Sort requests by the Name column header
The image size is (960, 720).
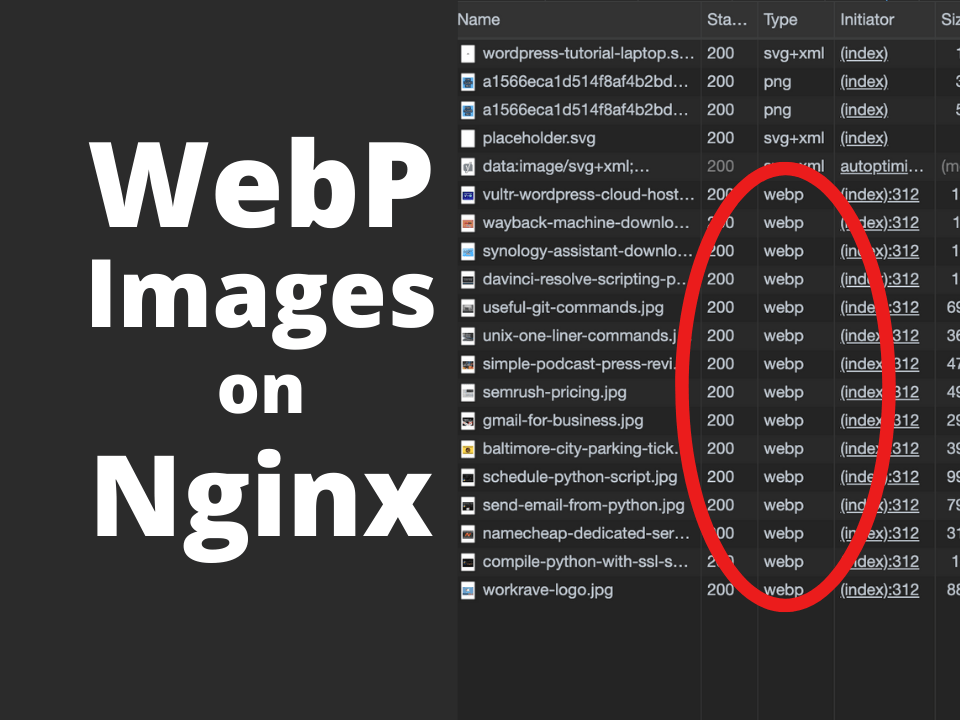(x=479, y=19)
